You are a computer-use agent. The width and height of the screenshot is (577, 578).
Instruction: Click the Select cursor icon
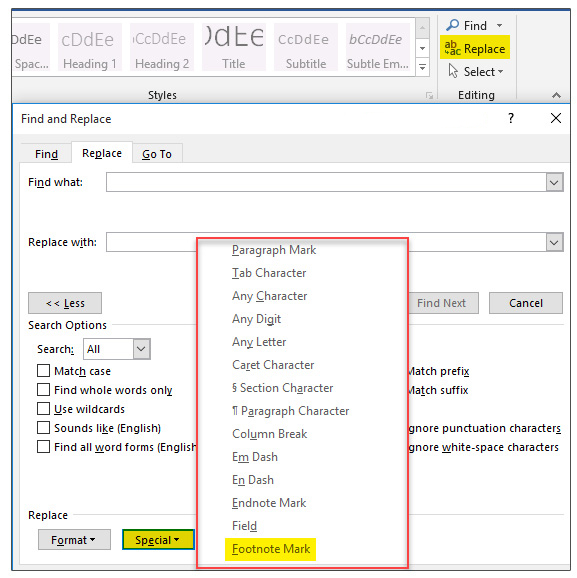tap(453, 71)
